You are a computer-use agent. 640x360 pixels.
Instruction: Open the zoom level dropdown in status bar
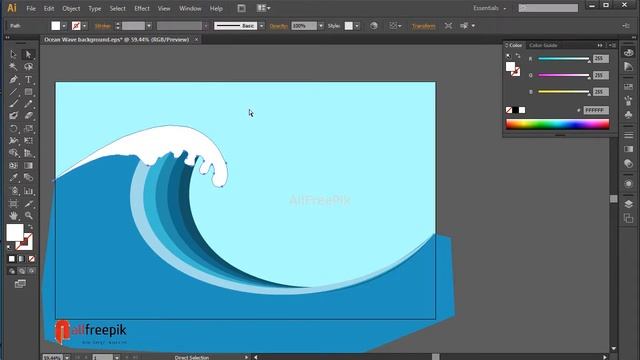[x=67, y=358]
